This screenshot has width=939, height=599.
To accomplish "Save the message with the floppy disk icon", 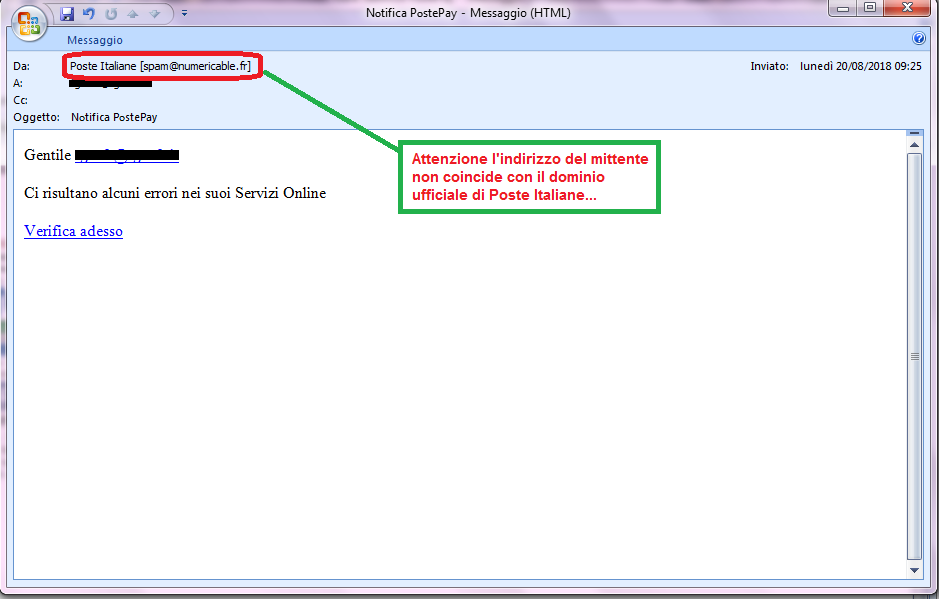I will point(66,13).
